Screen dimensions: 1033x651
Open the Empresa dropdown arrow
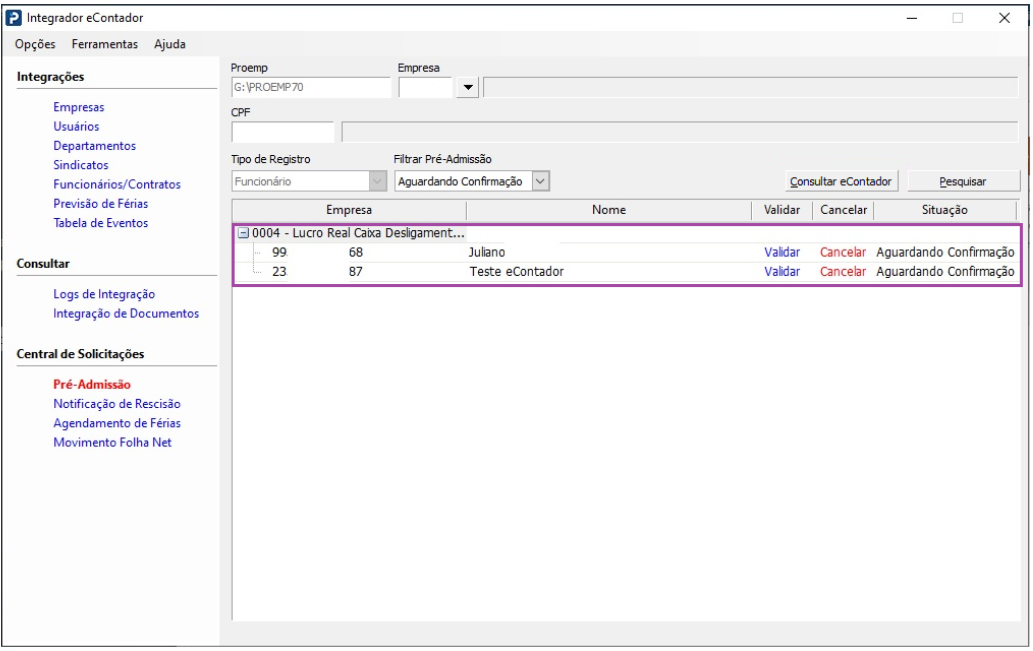pos(468,87)
